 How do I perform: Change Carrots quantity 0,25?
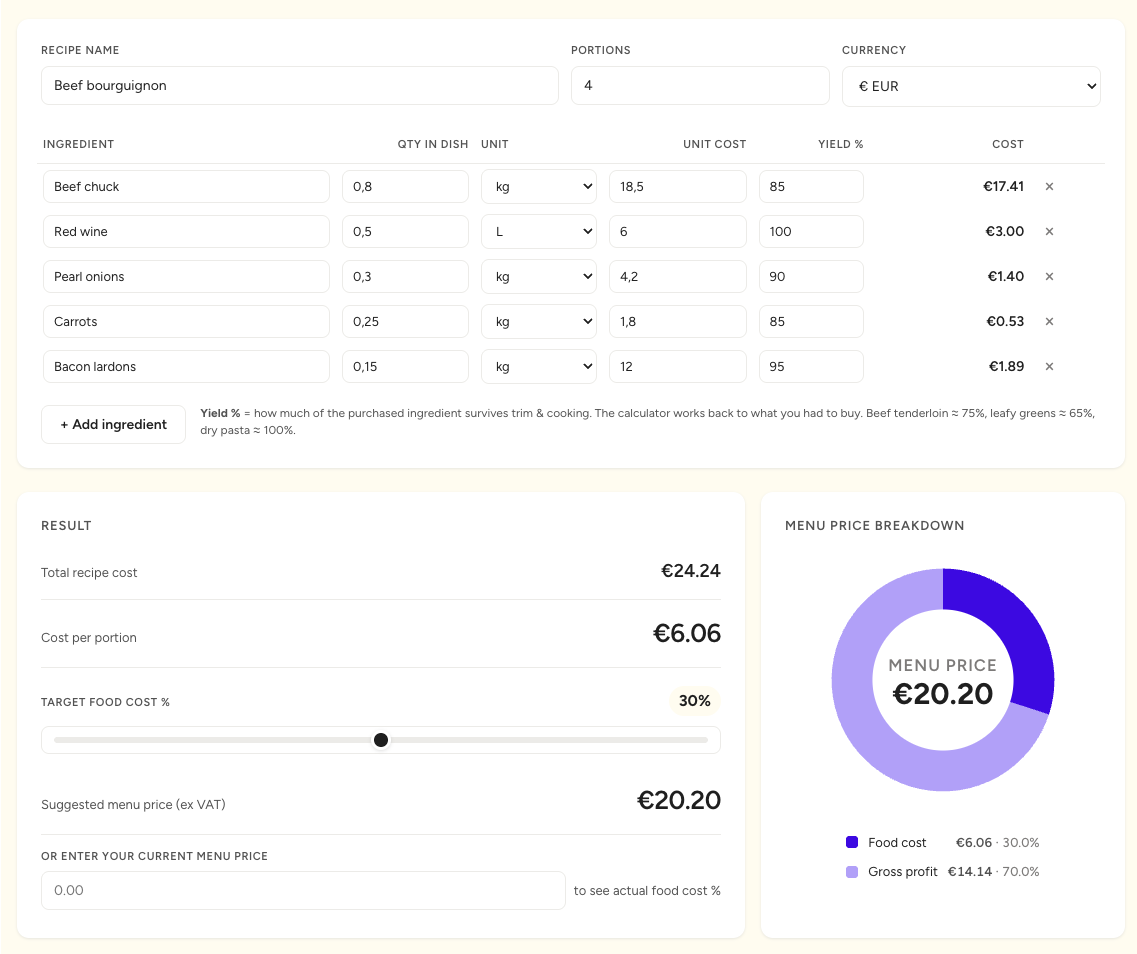pyautogui.click(x=405, y=321)
